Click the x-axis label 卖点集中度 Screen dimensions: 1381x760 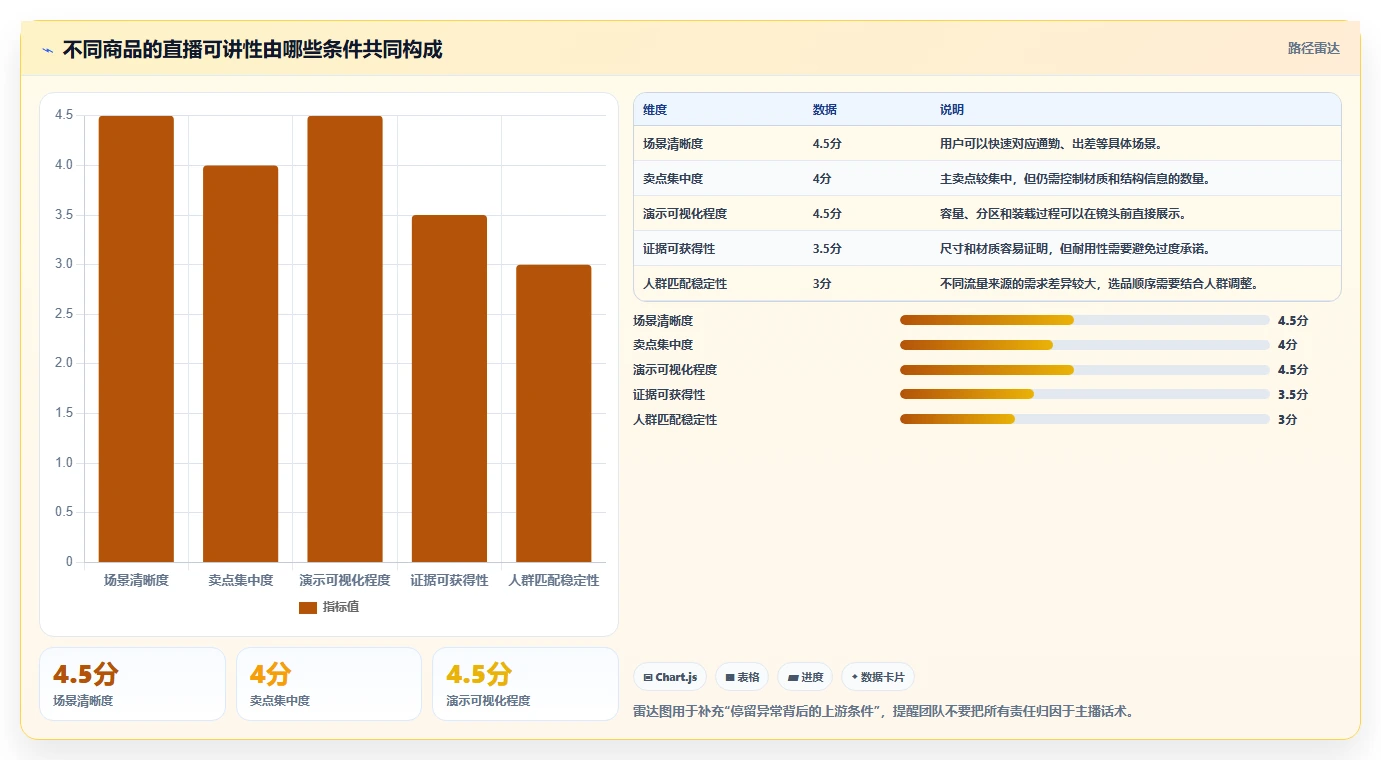[x=240, y=580]
